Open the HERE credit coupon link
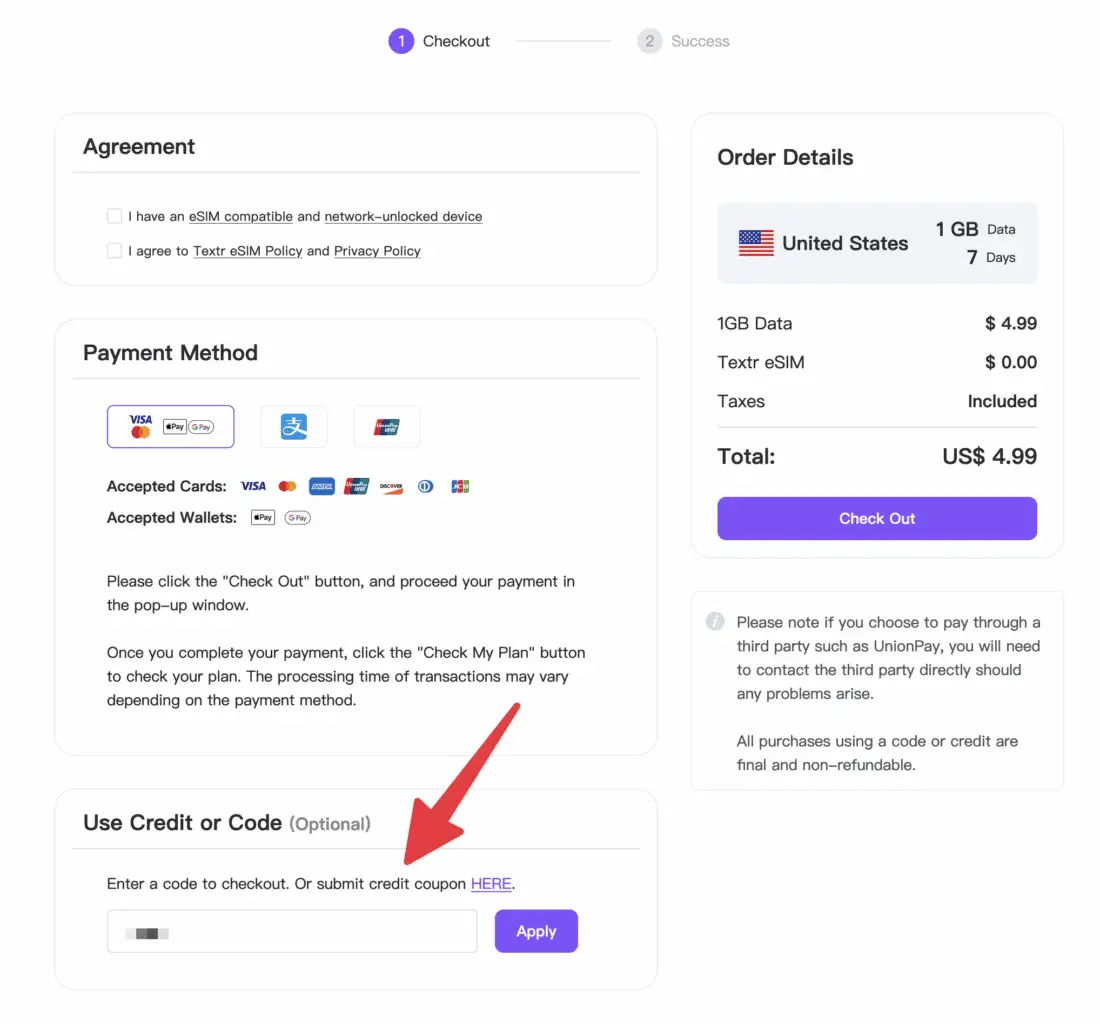 [491, 884]
